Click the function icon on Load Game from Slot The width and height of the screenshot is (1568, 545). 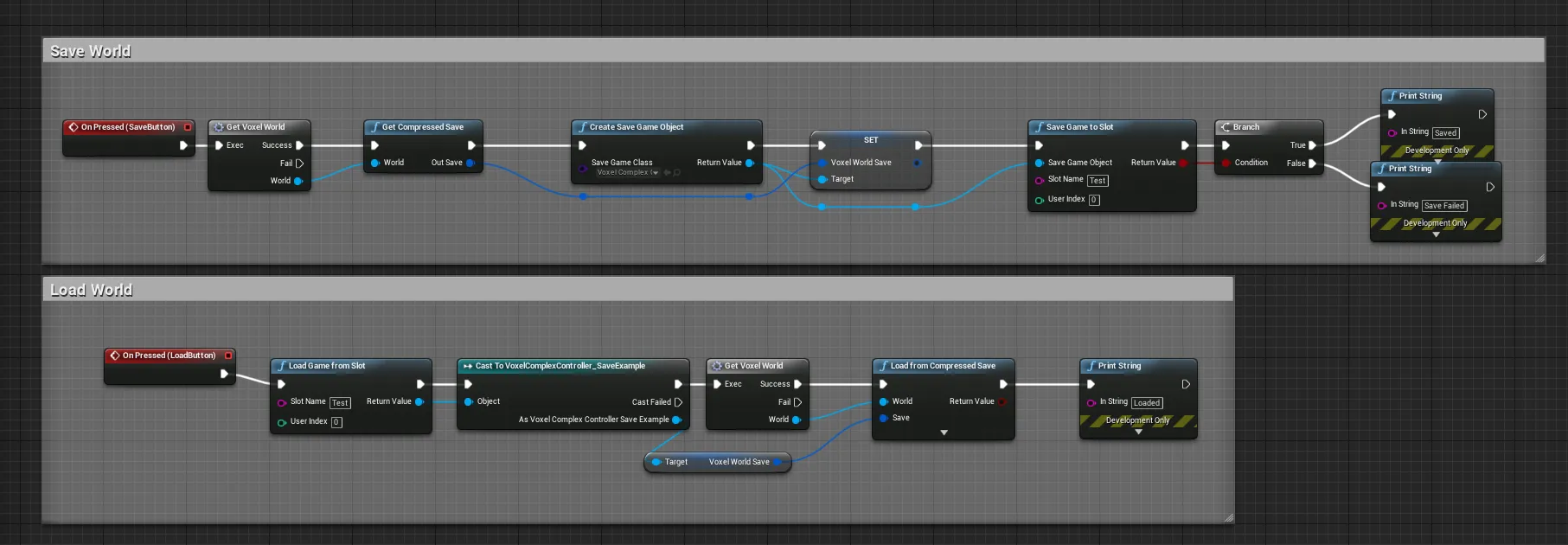click(281, 366)
